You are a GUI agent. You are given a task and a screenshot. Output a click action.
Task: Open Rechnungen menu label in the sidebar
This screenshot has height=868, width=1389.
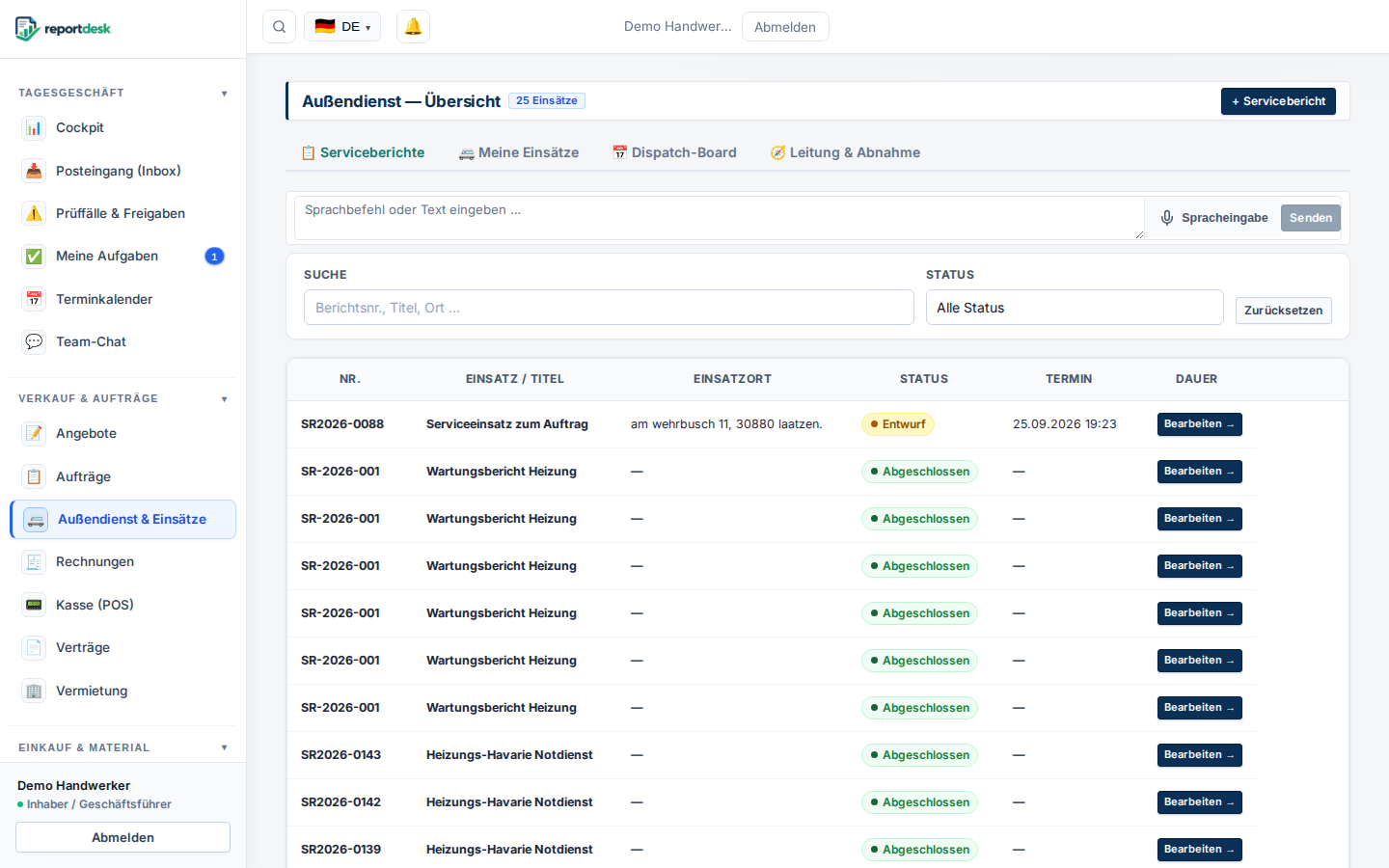tap(95, 561)
